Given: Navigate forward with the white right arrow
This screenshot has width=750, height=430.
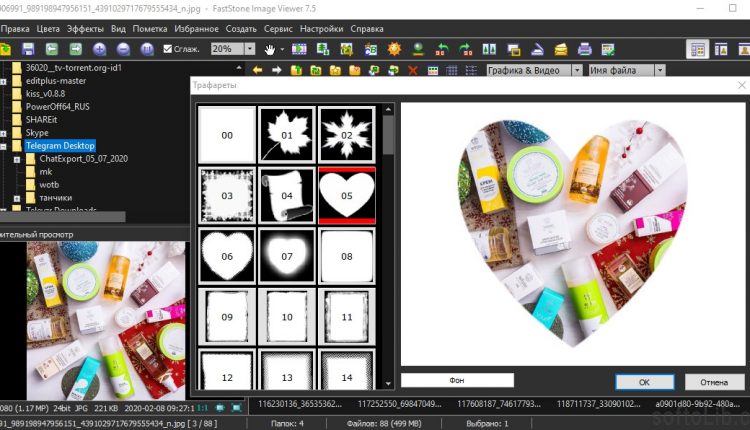Looking at the screenshot, I should (276, 70).
